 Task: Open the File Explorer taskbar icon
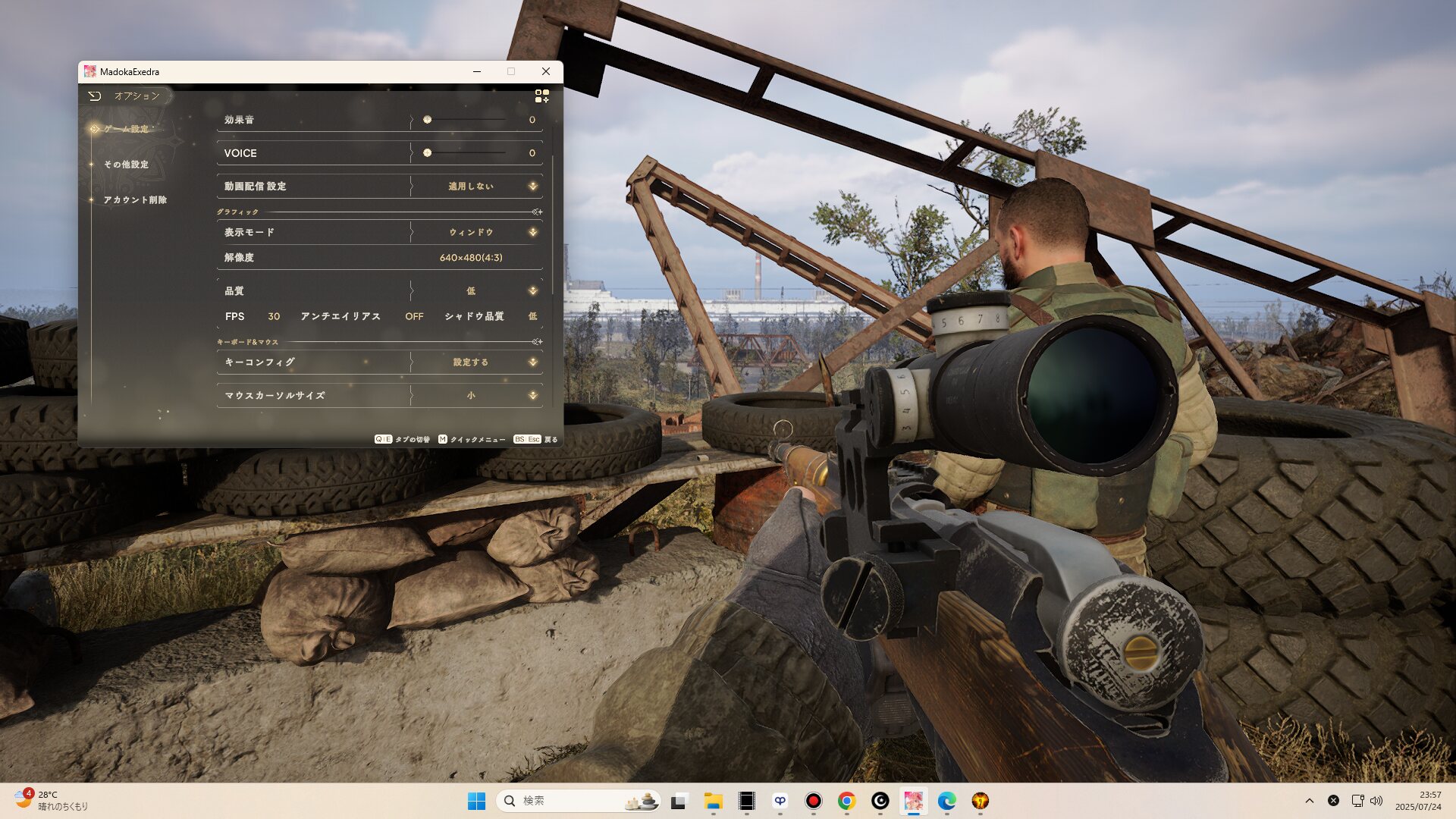[x=713, y=801]
